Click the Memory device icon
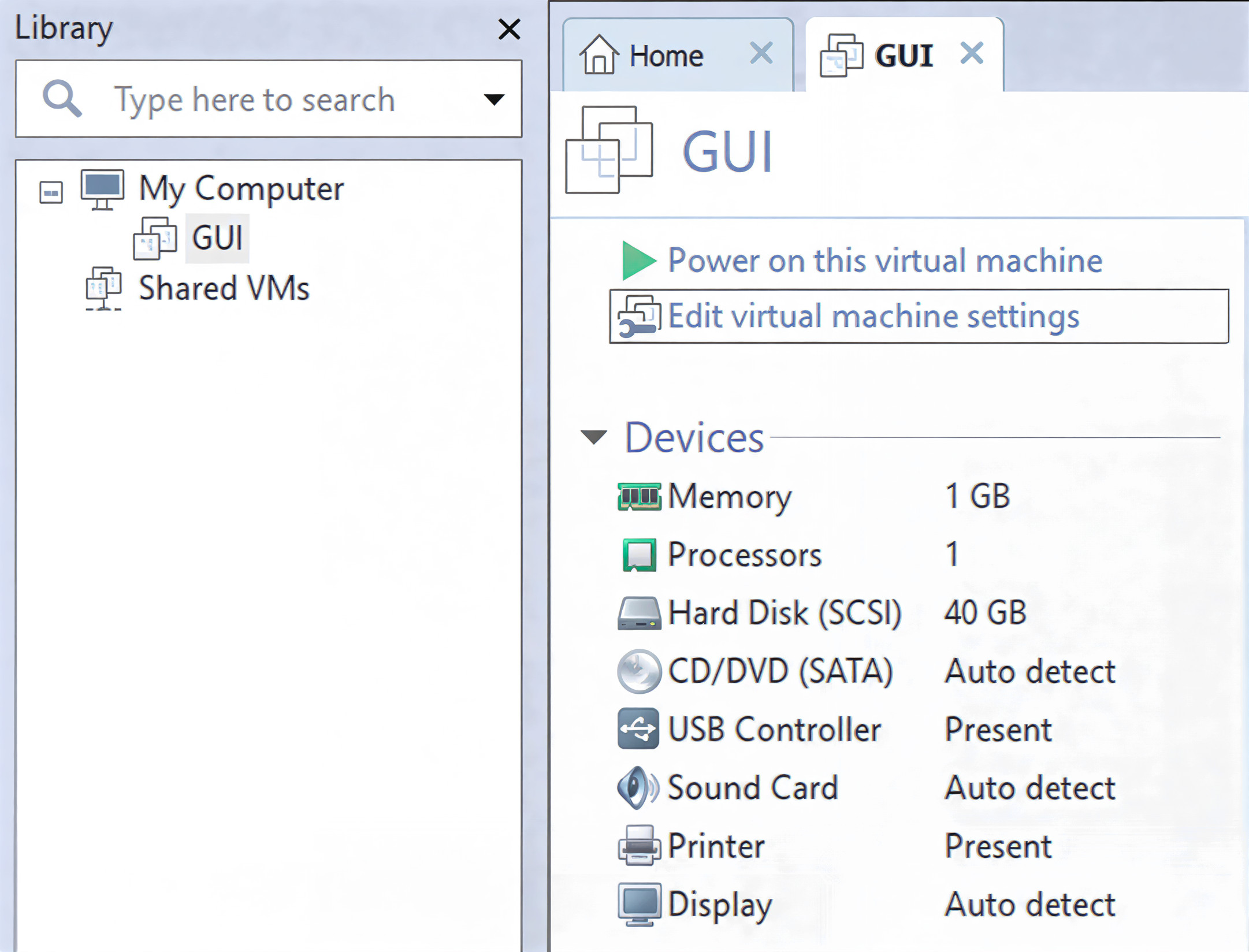This screenshot has width=1249, height=952. 638,496
